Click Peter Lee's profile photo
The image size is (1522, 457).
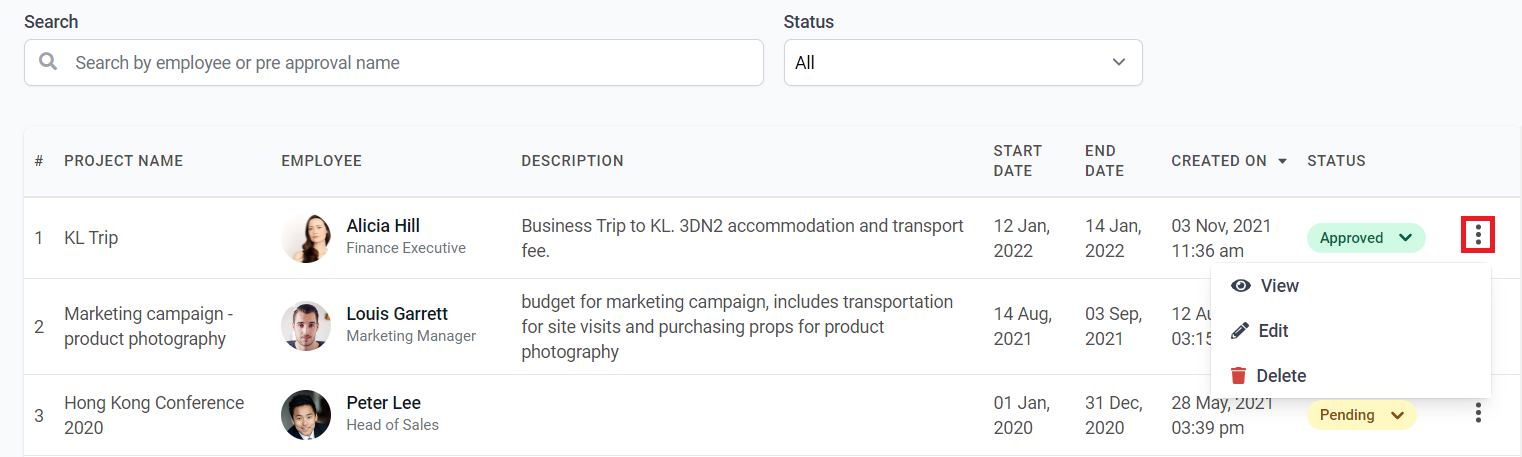click(x=306, y=414)
